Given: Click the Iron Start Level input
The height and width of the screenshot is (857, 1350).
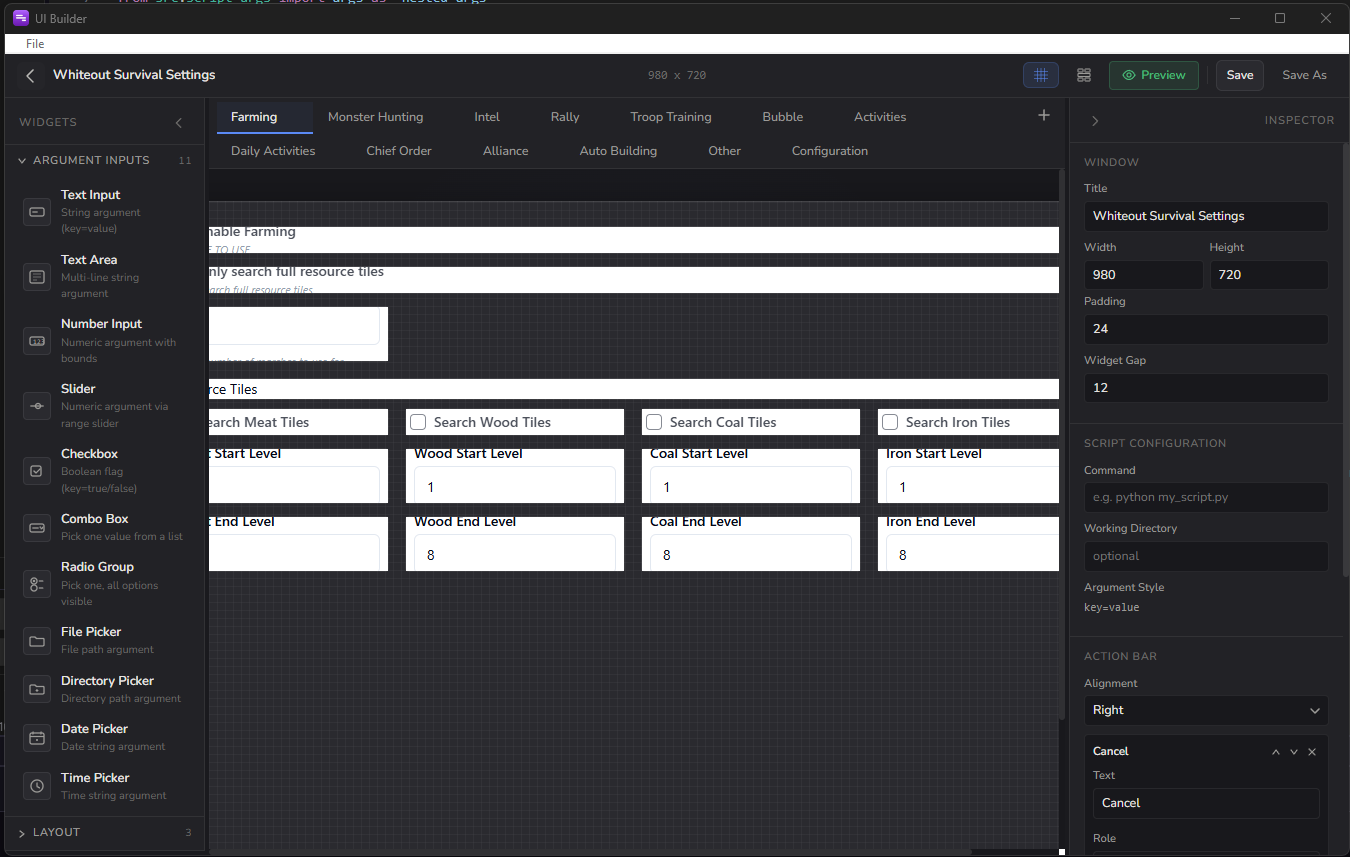Looking at the screenshot, I should pyautogui.click(x=970, y=485).
